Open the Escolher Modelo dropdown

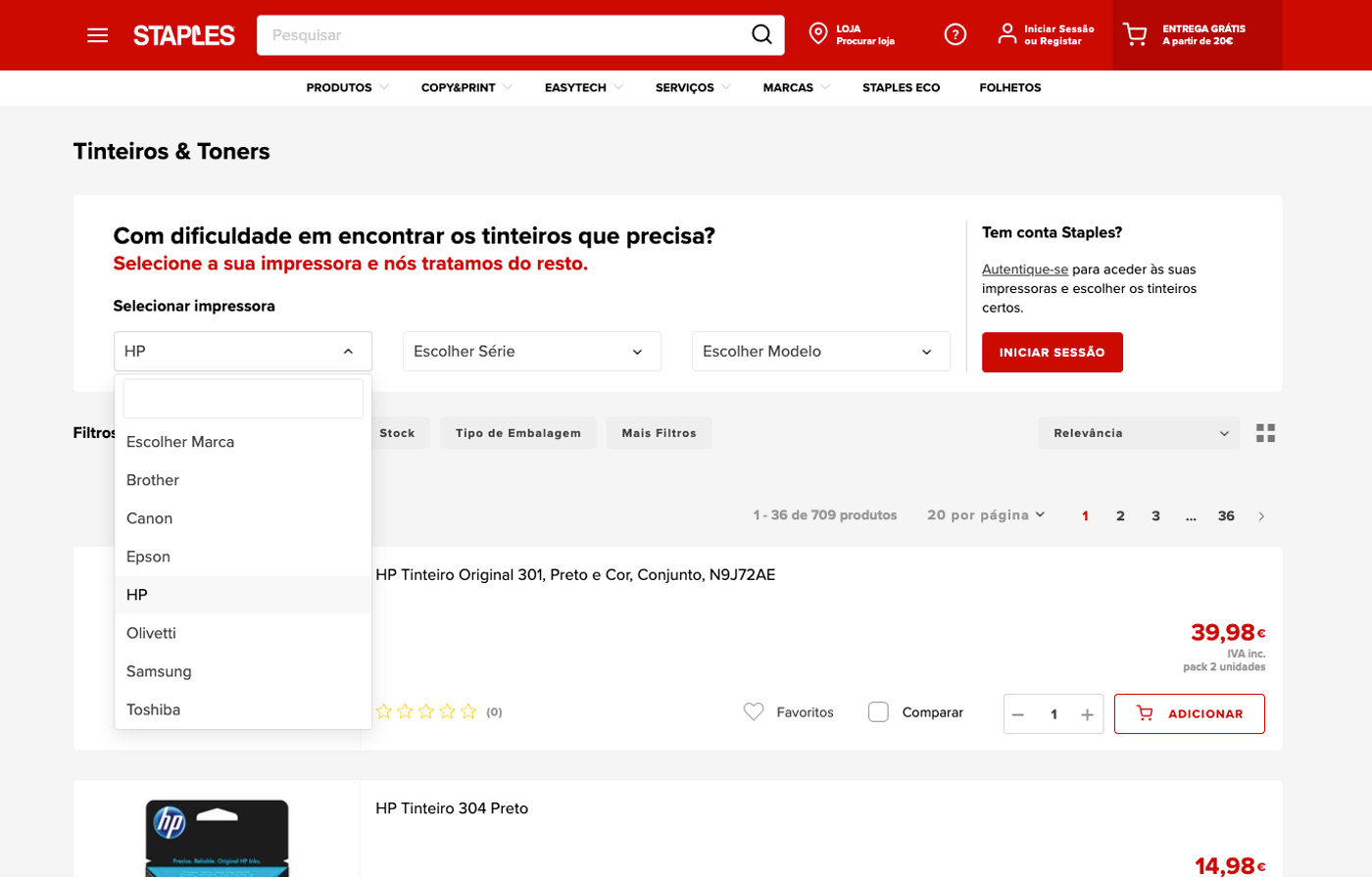click(x=821, y=351)
